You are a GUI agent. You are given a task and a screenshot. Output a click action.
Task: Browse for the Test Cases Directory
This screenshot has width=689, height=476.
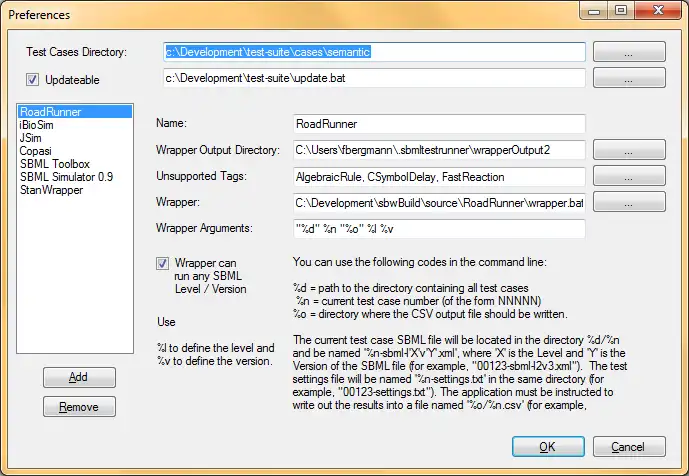click(629, 52)
